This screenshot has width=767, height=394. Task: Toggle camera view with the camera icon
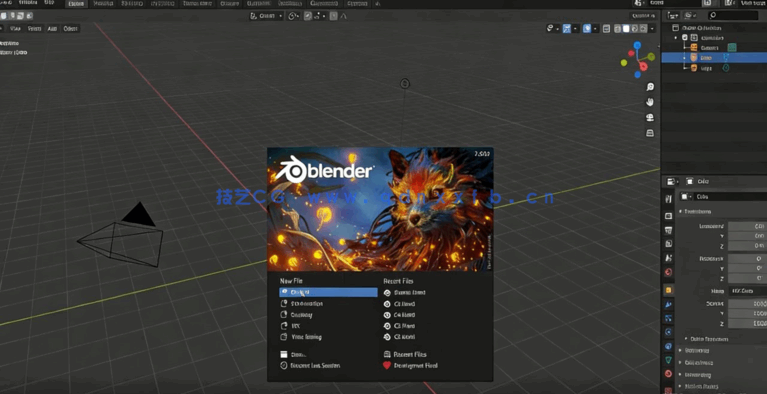pyautogui.click(x=650, y=117)
